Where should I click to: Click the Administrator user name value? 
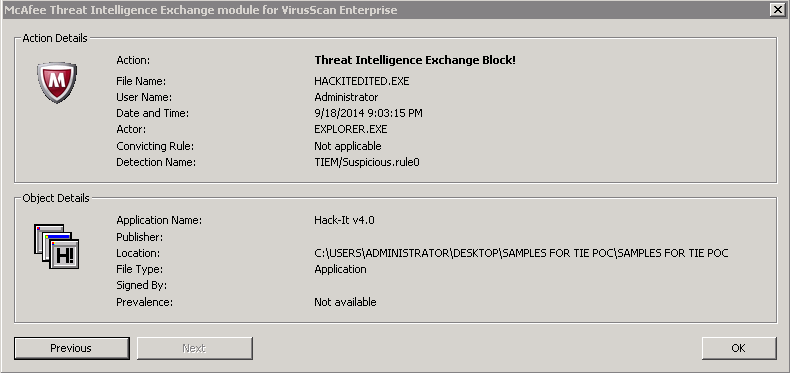point(346,97)
